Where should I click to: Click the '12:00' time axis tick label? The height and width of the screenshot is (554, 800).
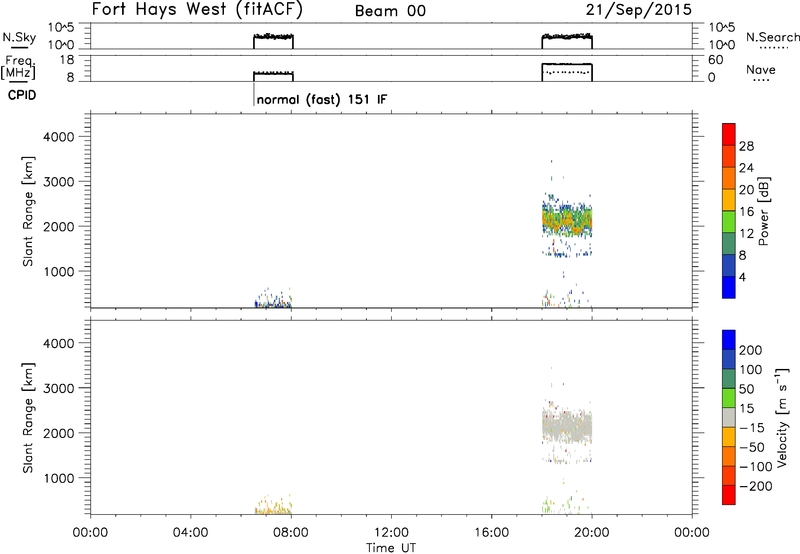pyautogui.click(x=391, y=533)
